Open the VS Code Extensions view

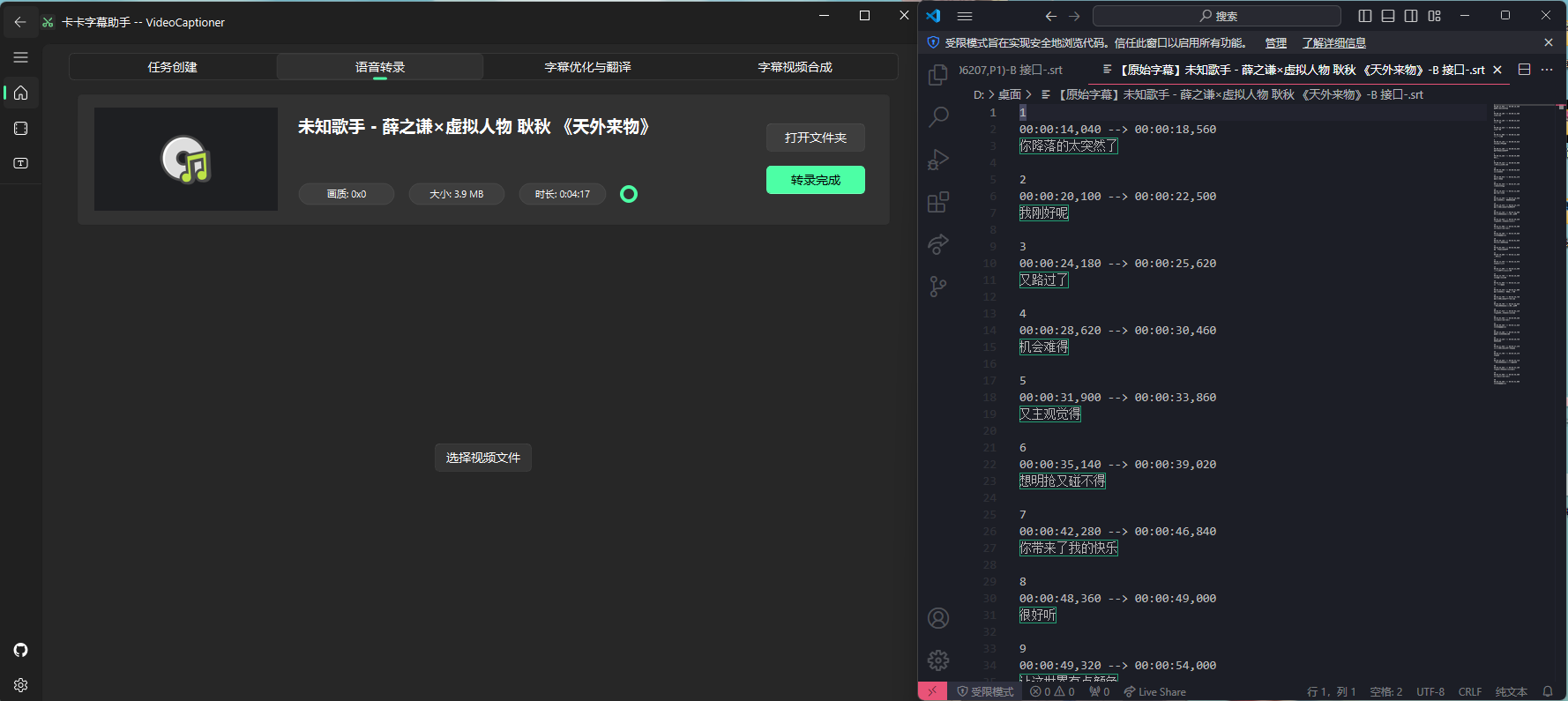point(938,202)
